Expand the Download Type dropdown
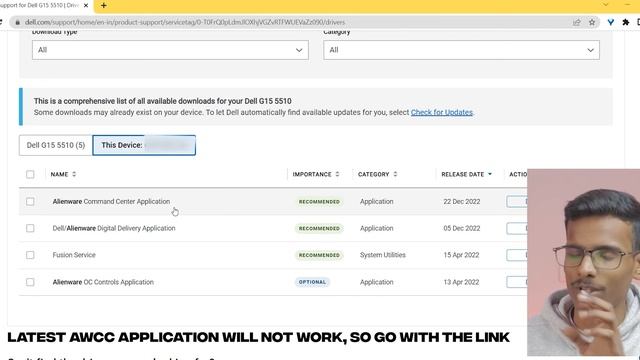 (x=170, y=50)
